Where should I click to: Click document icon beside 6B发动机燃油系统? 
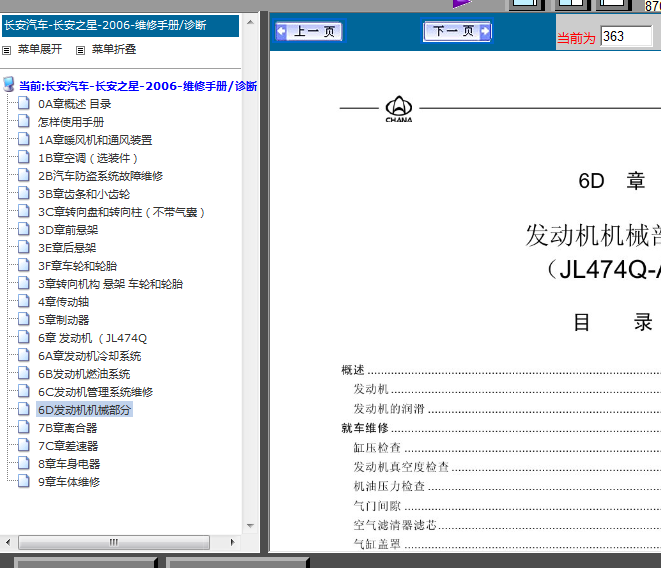click(x=24, y=373)
